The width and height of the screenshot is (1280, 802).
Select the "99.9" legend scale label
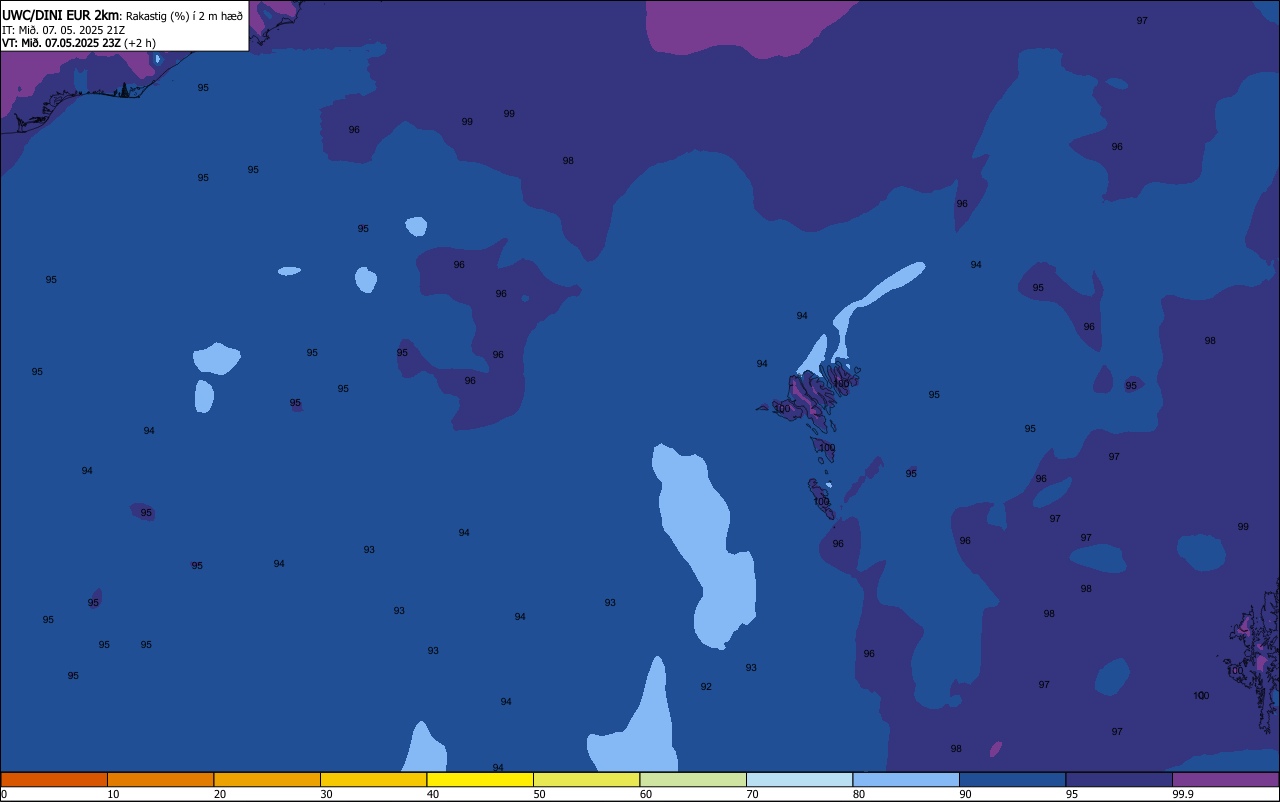click(1183, 794)
